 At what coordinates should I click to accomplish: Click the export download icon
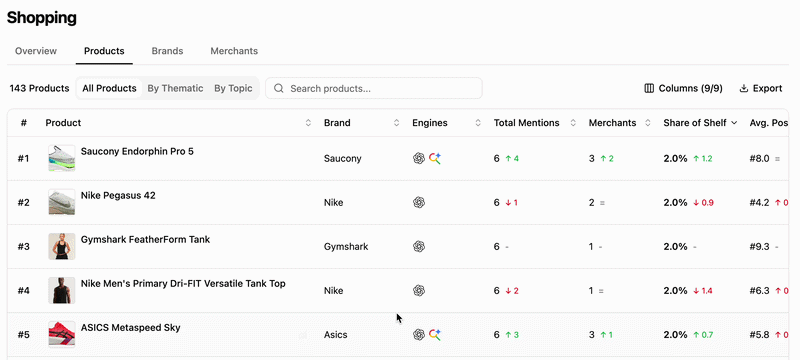pos(744,88)
